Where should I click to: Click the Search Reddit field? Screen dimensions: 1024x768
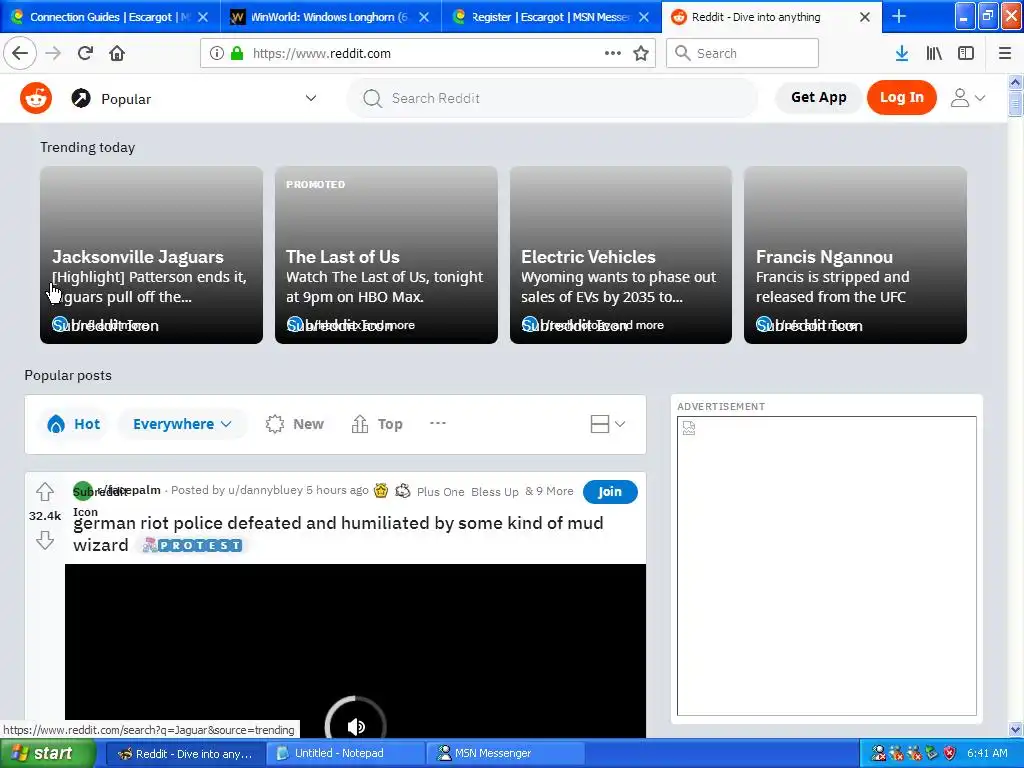[x=552, y=98]
